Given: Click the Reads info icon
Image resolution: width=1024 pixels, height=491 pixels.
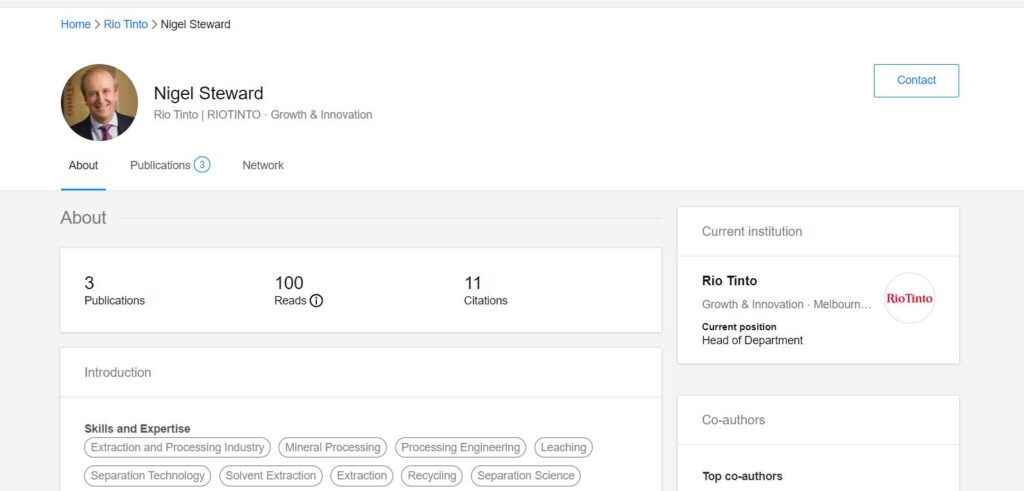Looking at the screenshot, I should [316, 300].
